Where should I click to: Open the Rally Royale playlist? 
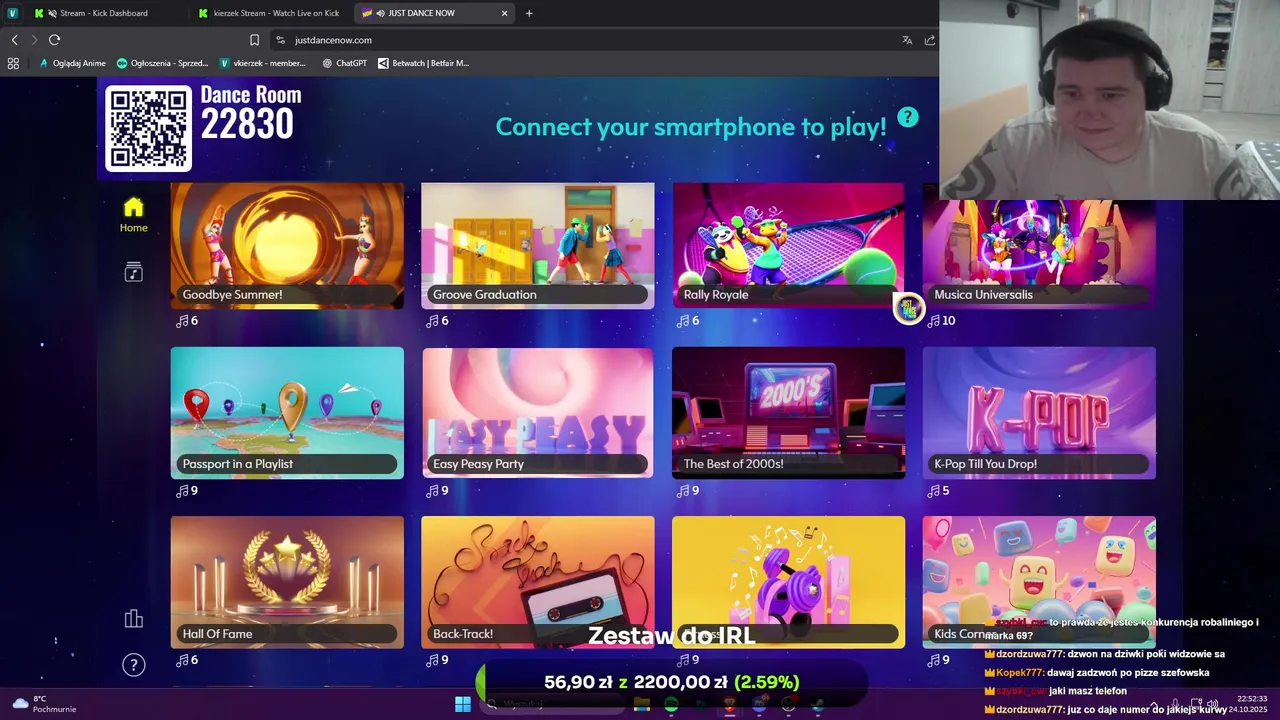(788, 245)
